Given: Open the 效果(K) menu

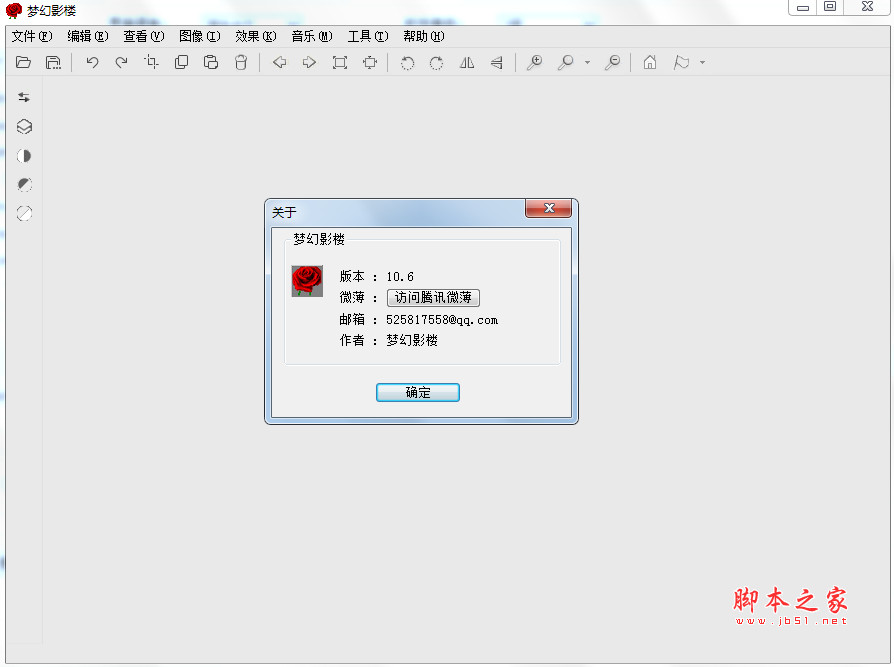Looking at the screenshot, I should coord(255,36).
